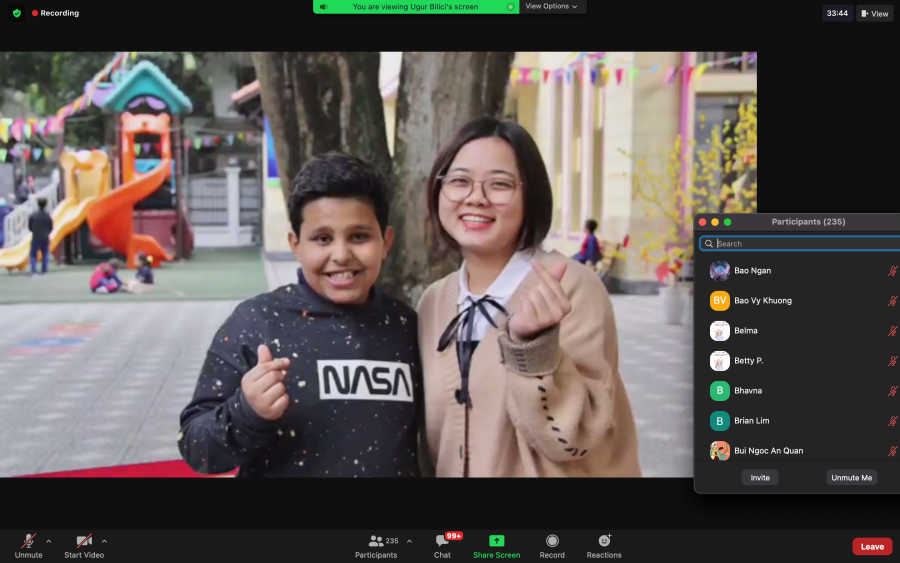Image resolution: width=900 pixels, height=563 pixels.
Task: Click Betty P.'s avatar image
Action: [x=720, y=360]
